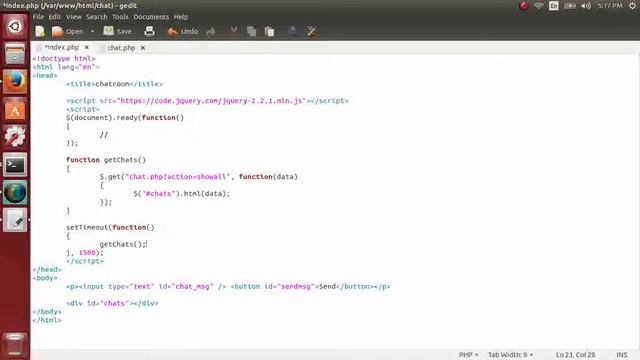Click the setTimeout(function() line
The width and height of the screenshot is (640, 360).
[110, 227]
